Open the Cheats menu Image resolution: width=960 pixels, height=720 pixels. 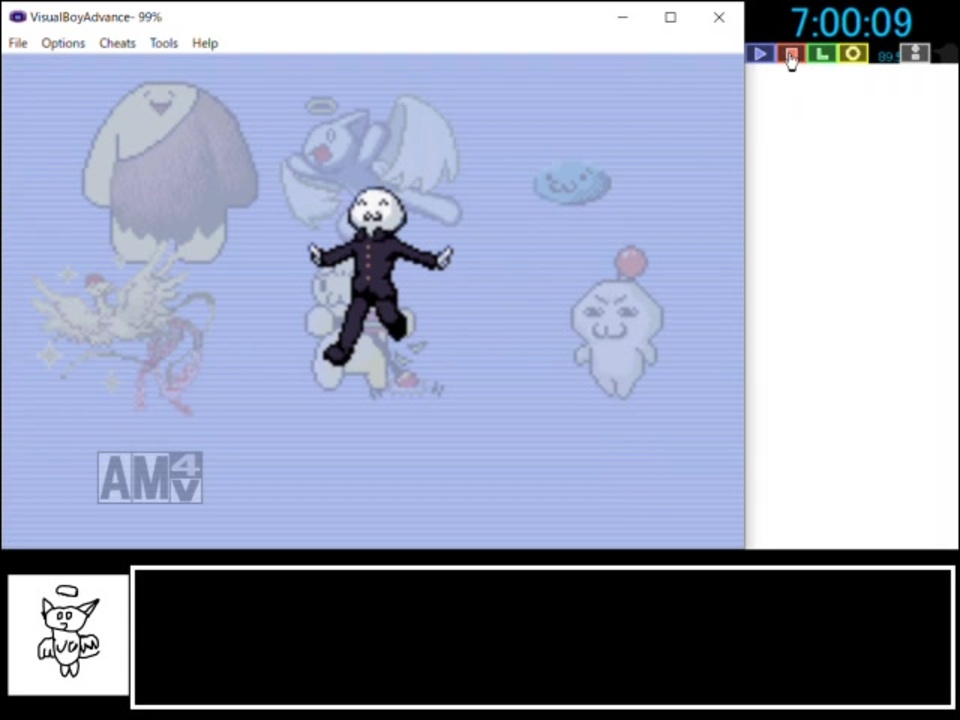(x=117, y=43)
